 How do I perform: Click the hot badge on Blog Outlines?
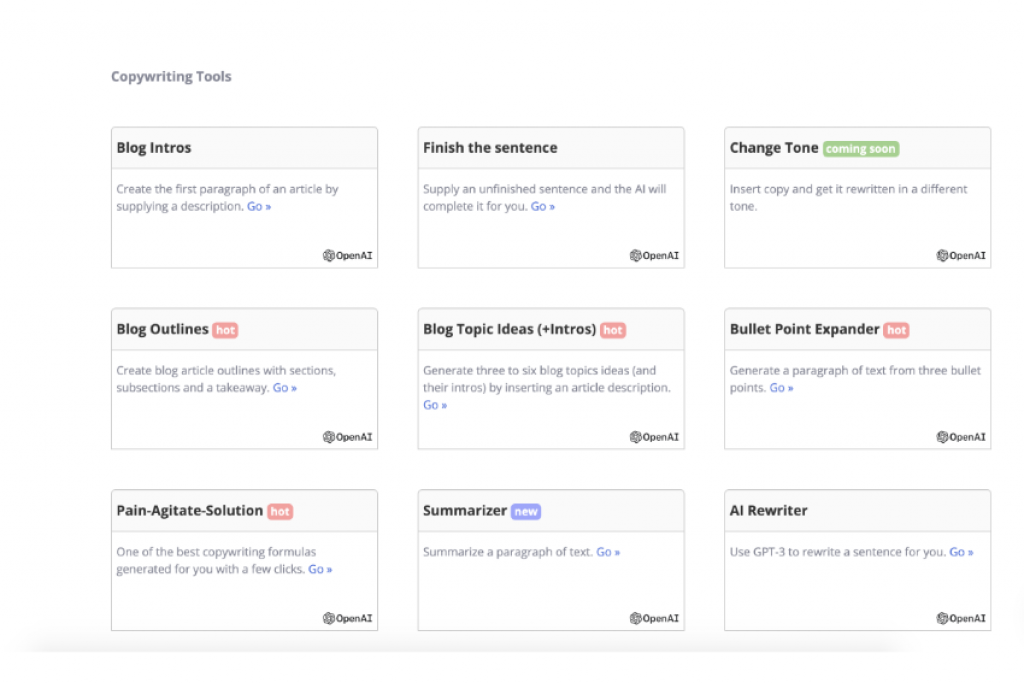(226, 329)
